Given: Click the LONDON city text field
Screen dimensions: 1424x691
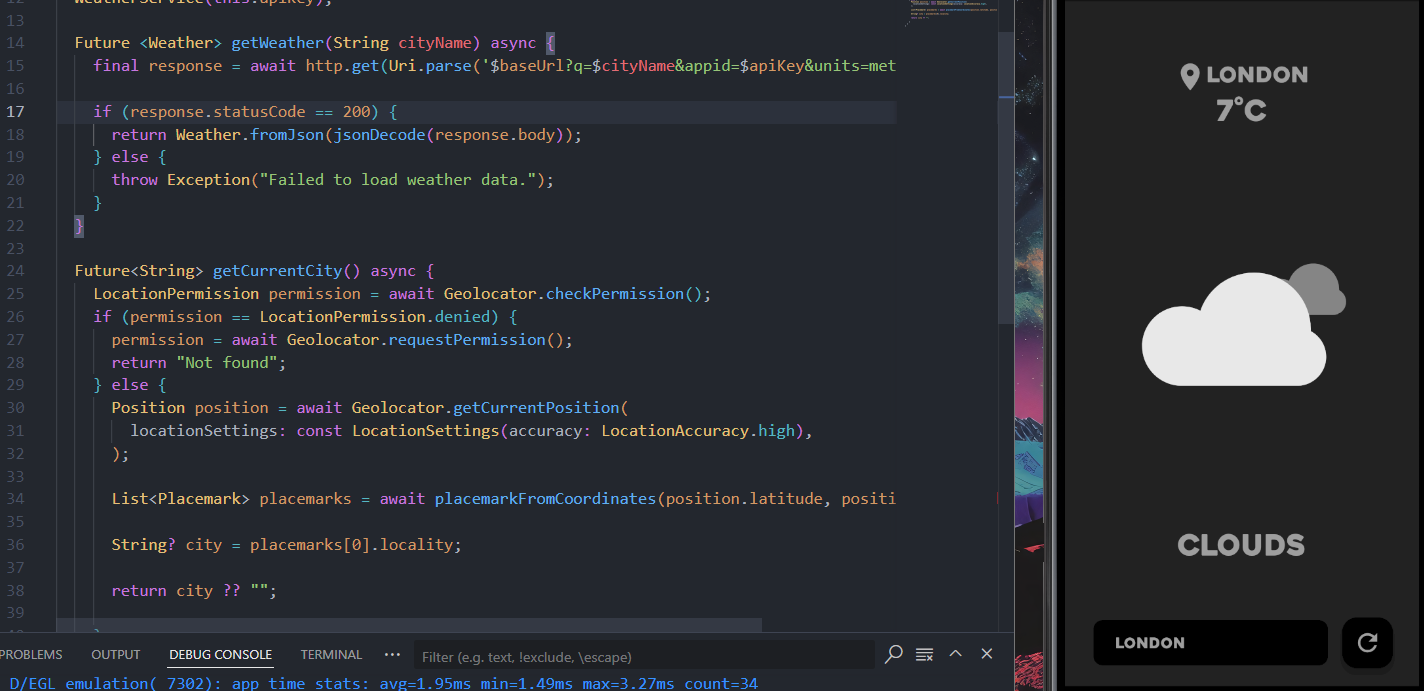Looking at the screenshot, I should point(1210,643).
